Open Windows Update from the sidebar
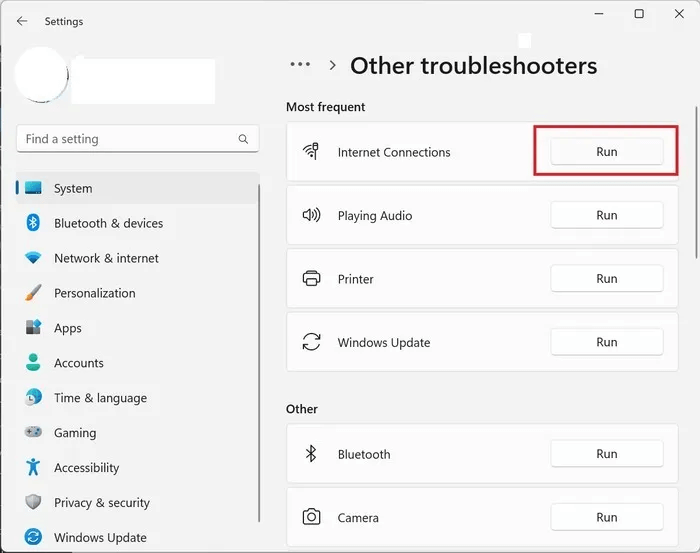Screen dimensions: 700x553 coord(138,537)
